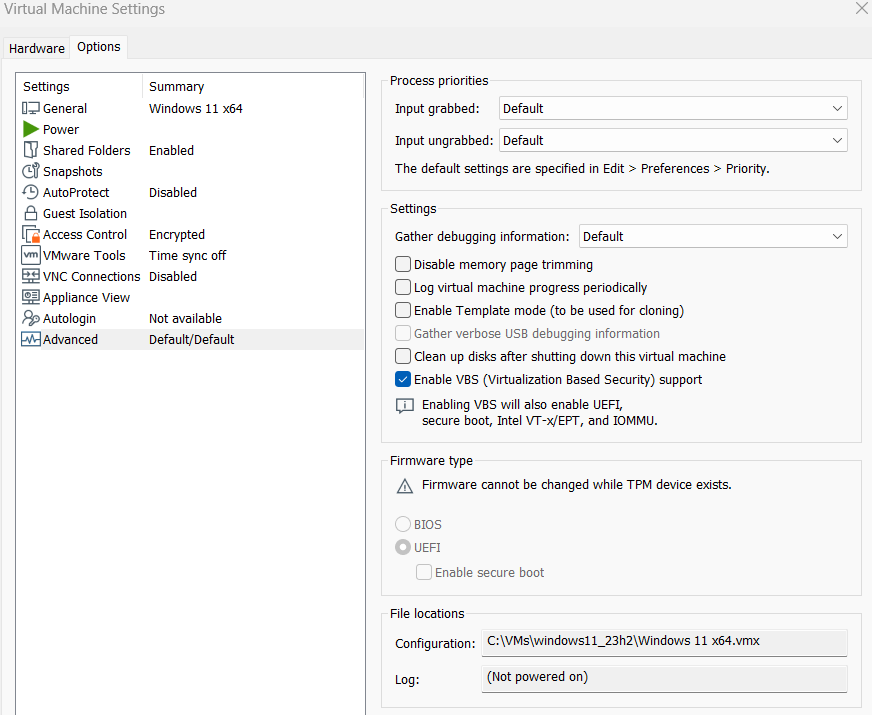Click the Configuration file path field
Image resolution: width=872 pixels, height=715 pixels.
pyautogui.click(x=664, y=642)
